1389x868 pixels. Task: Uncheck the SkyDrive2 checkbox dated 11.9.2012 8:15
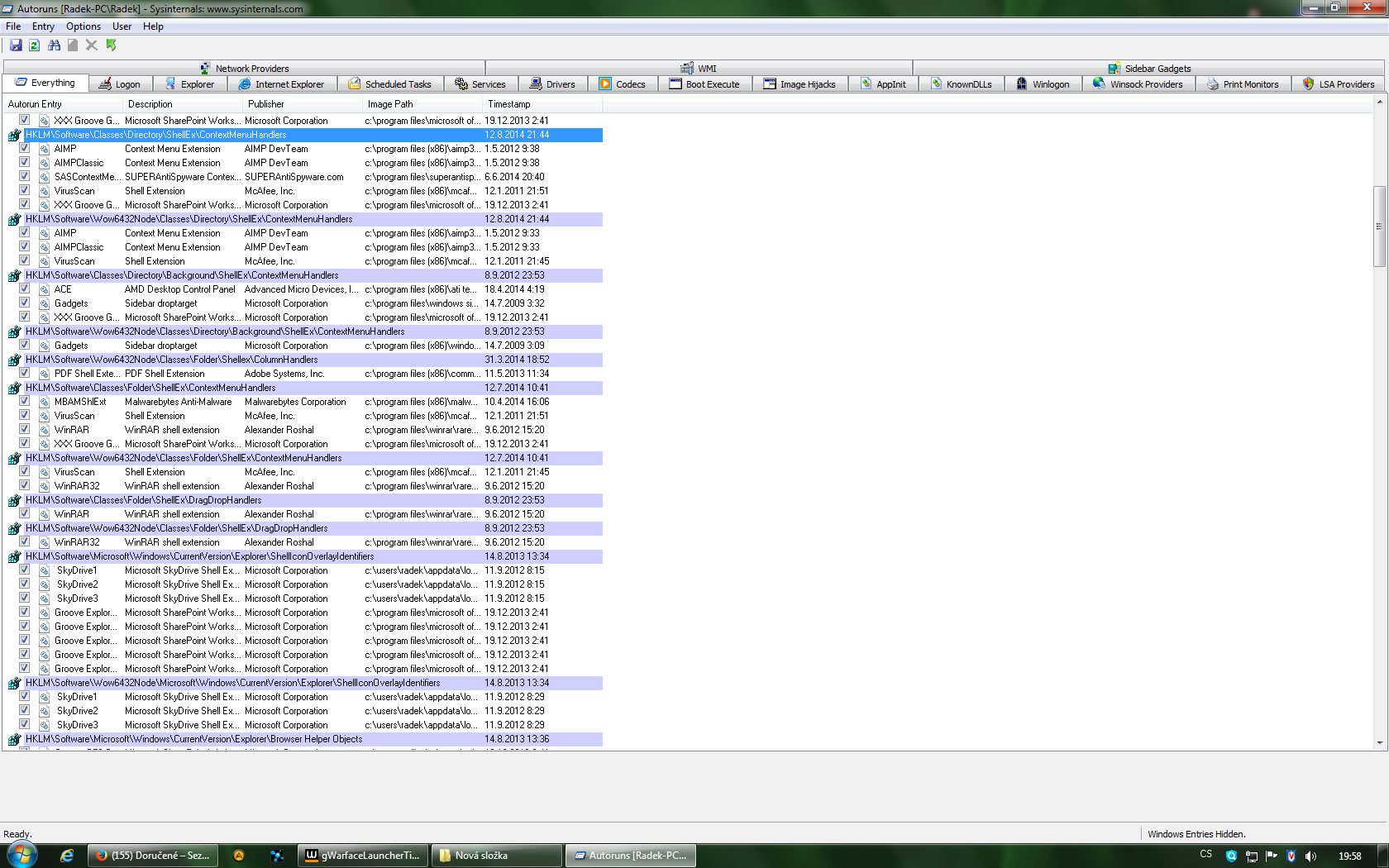[24, 584]
